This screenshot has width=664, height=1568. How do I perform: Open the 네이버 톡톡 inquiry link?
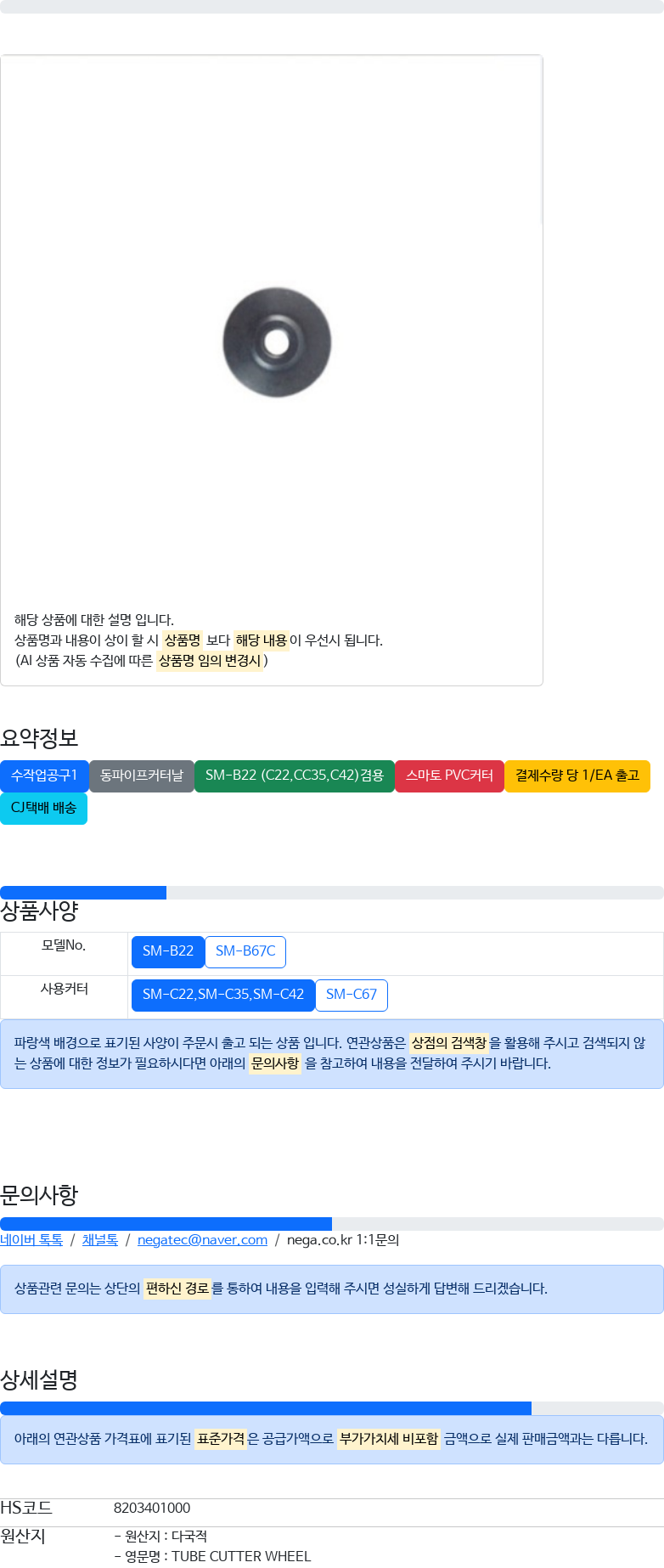click(x=31, y=1240)
